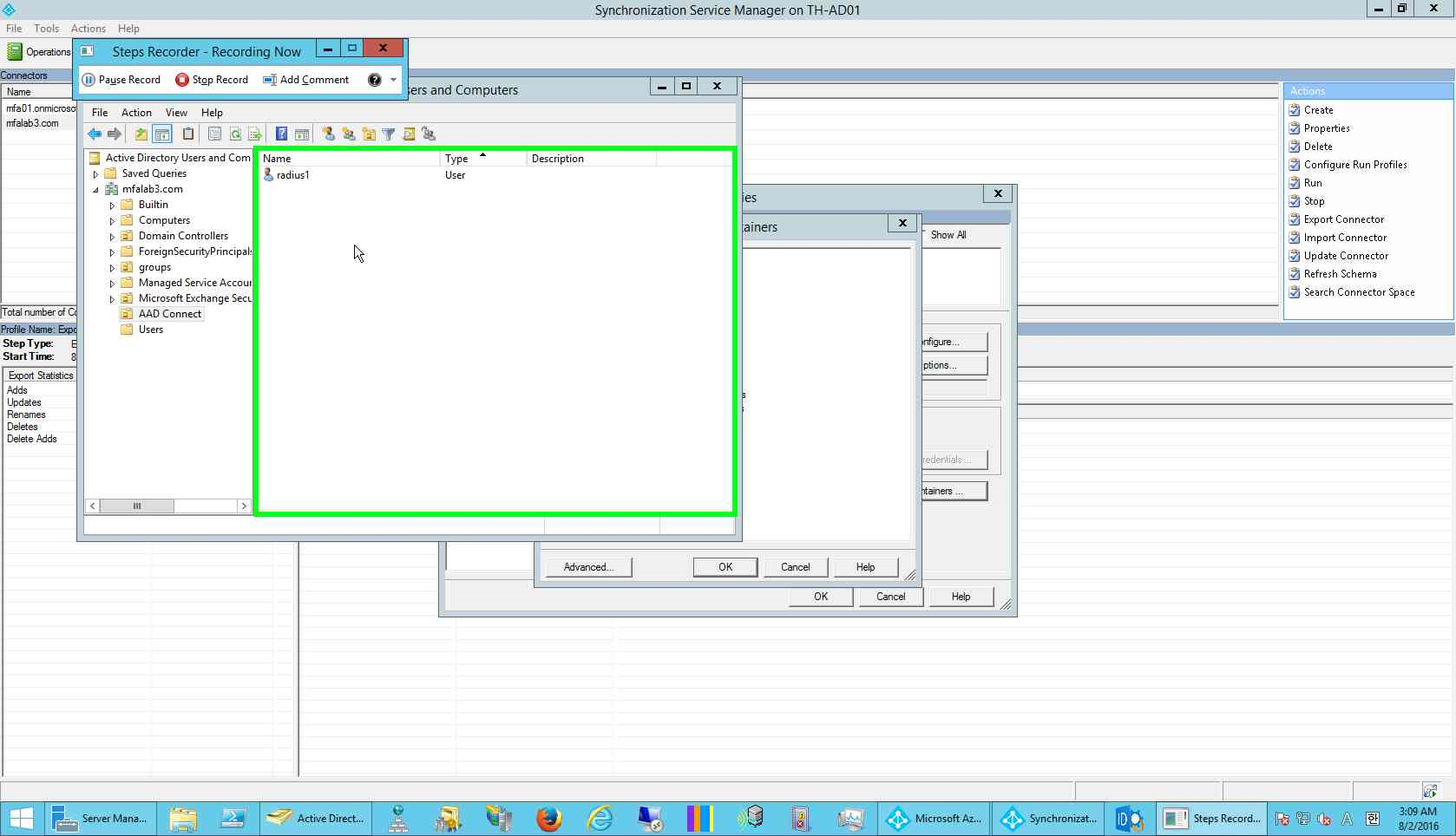1456x836 pixels.
Task: Click Cancel in the containers dialog
Action: tap(795, 567)
